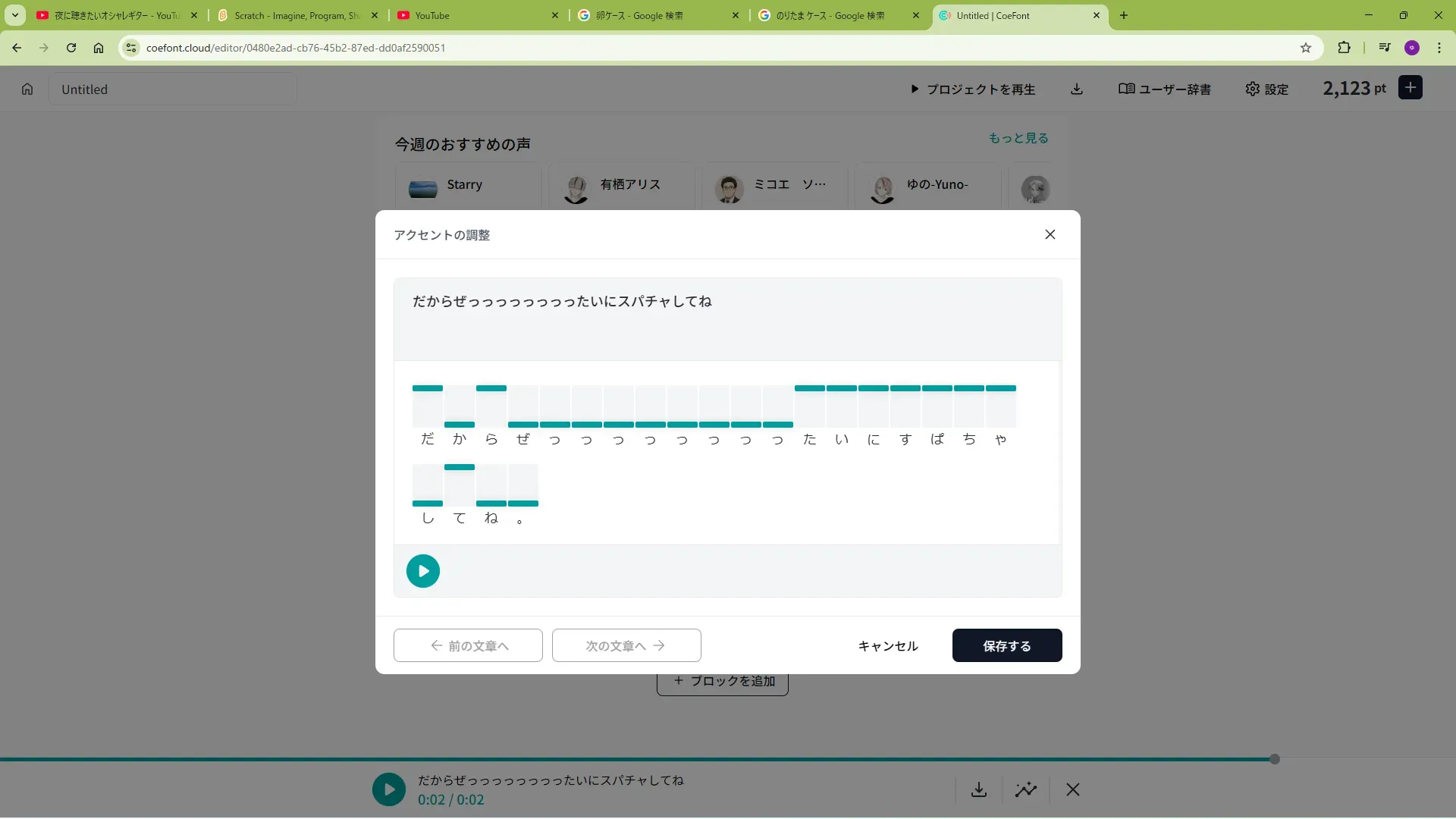Switch to the Scratch browser tab
The width and height of the screenshot is (1456, 819).
click(x=296, y=15)
